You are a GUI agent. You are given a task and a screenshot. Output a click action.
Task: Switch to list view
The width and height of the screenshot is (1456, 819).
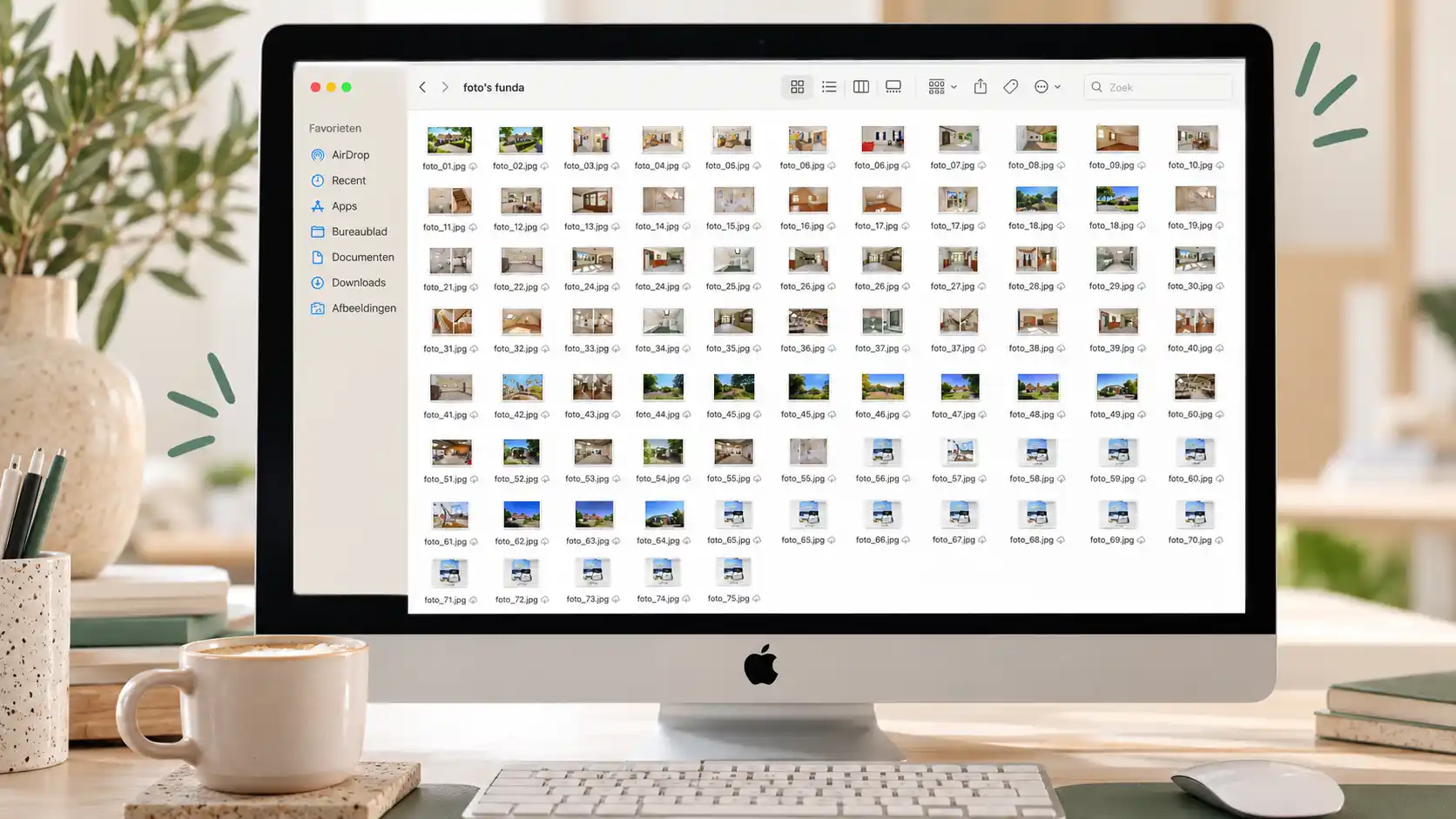point(829,87)
